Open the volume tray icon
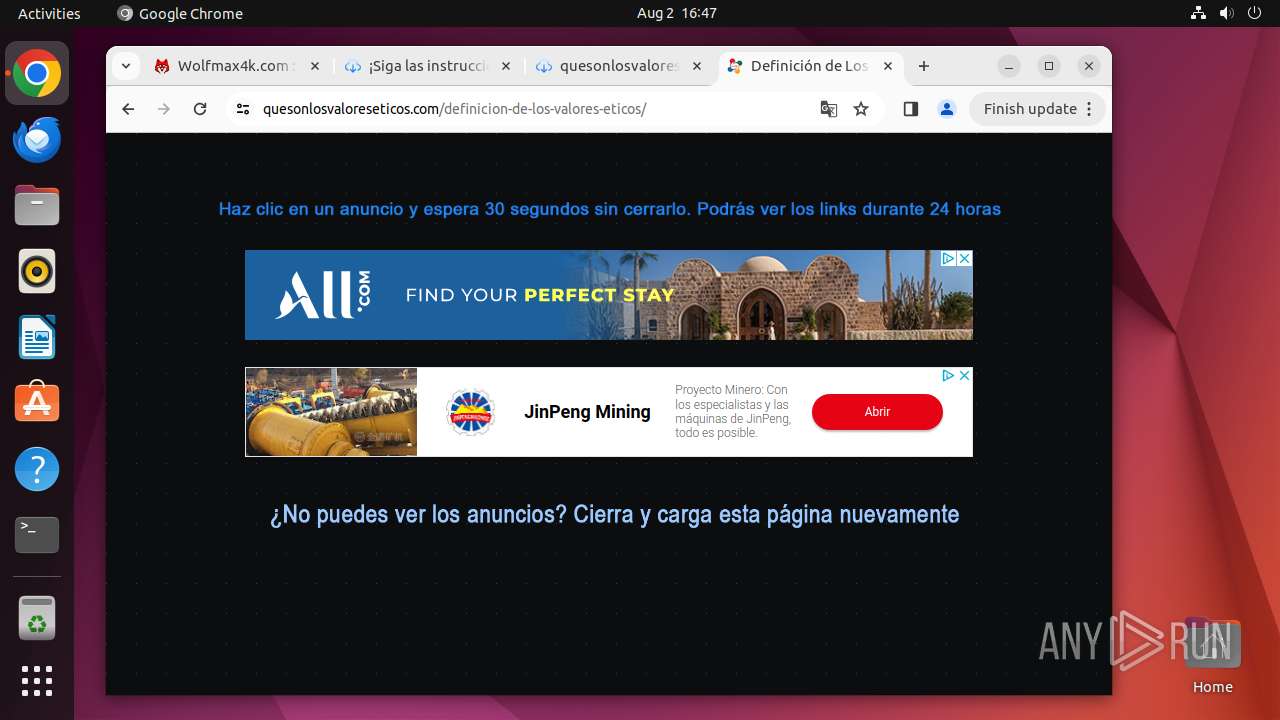1280x720 pixels. (1227, 13)
